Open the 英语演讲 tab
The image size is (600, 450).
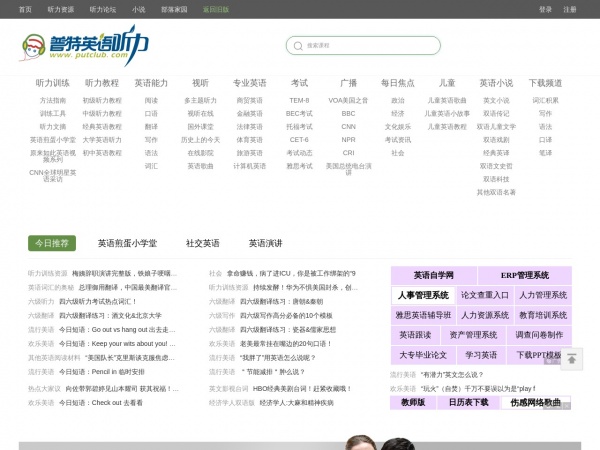(265, 243)
